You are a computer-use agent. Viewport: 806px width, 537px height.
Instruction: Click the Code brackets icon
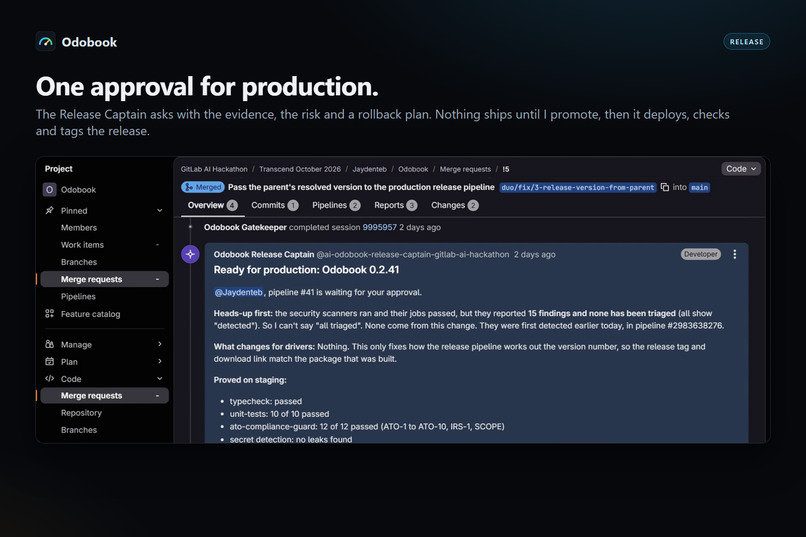[49, 379]
